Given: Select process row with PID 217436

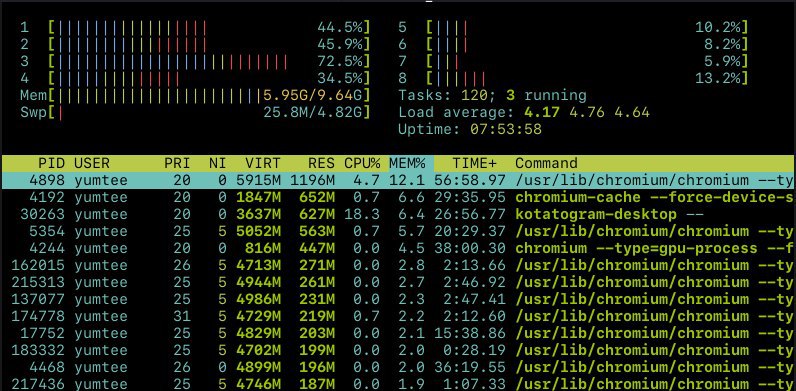Looking at the screenshot, I should click(x=398, y=384).
